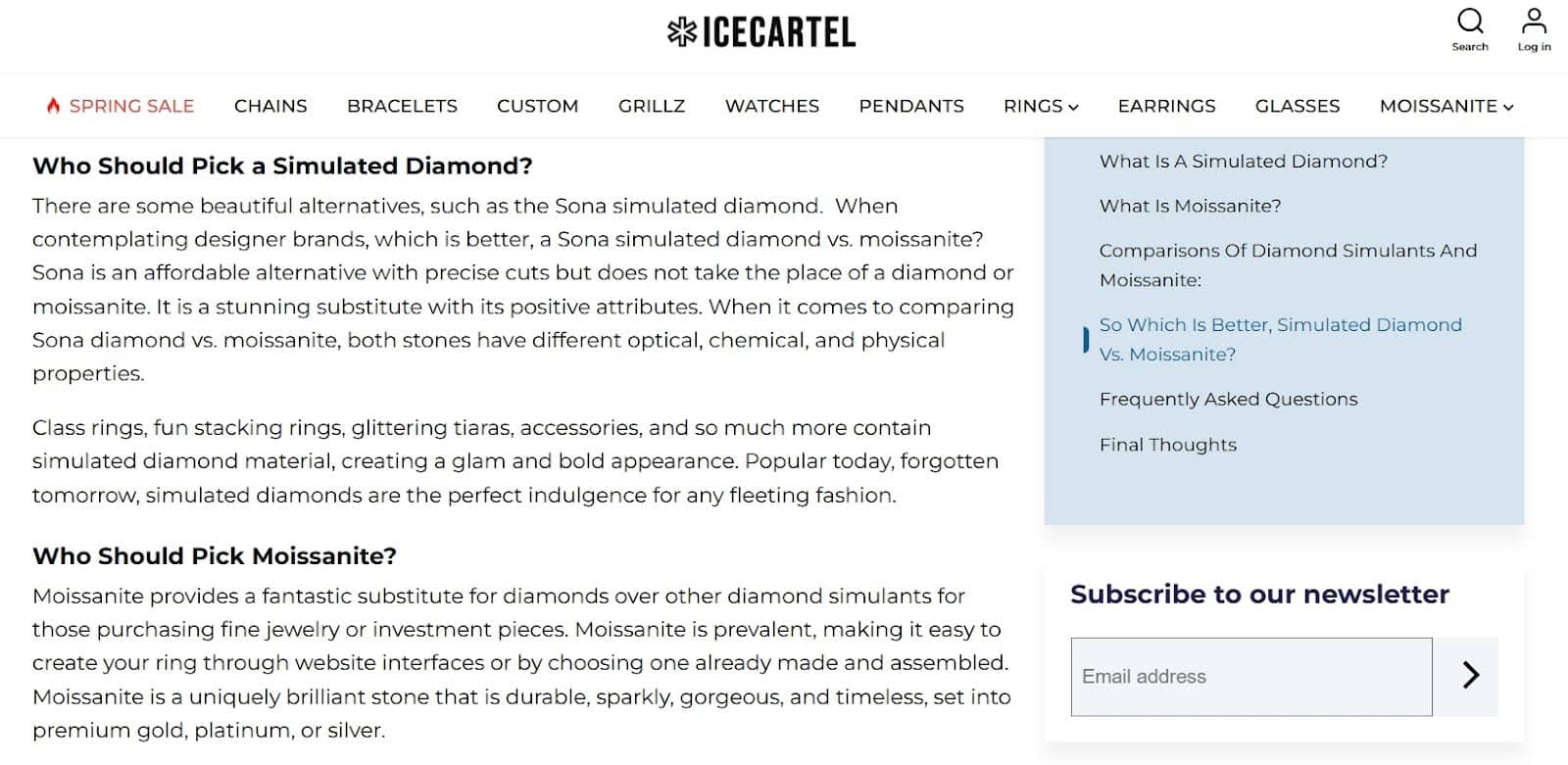
Task: Expand the MOISSANITE dropdown menu
Action: (1445, 106)
